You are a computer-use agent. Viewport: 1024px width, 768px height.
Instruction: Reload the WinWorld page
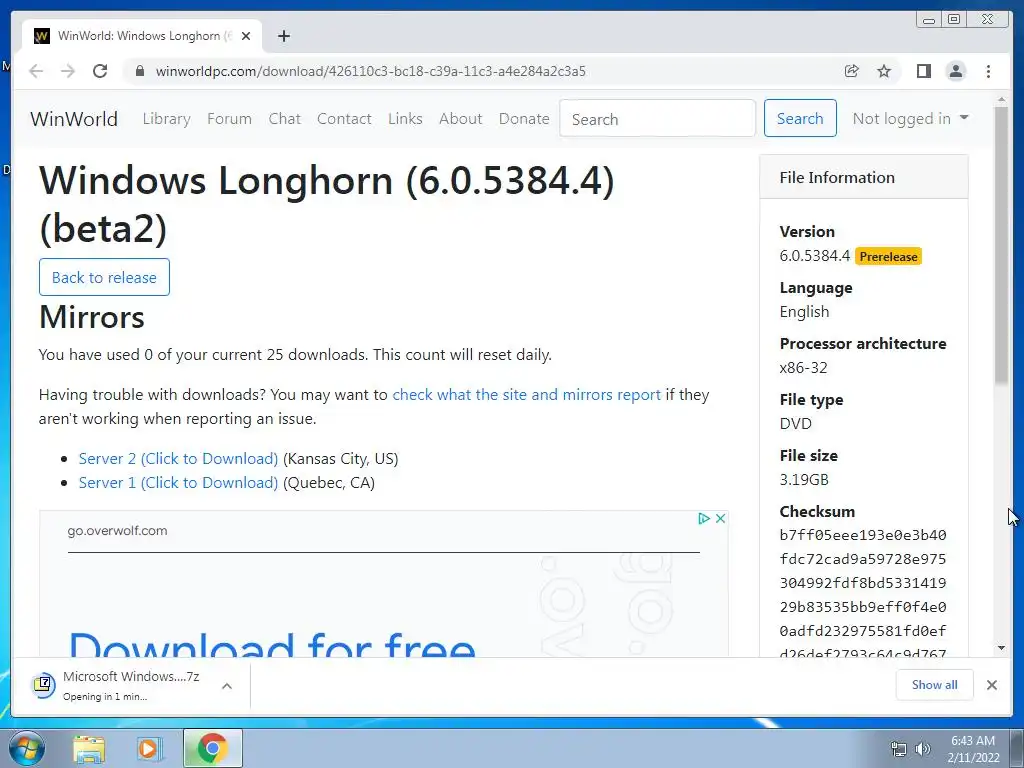[100, 71]
